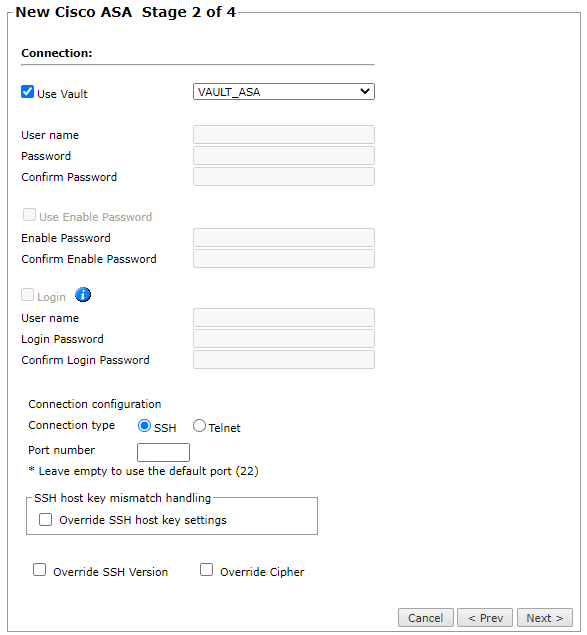Viewport: 587px width, 635px height.
Task: Click the top User name field
Action: [284, 134]
